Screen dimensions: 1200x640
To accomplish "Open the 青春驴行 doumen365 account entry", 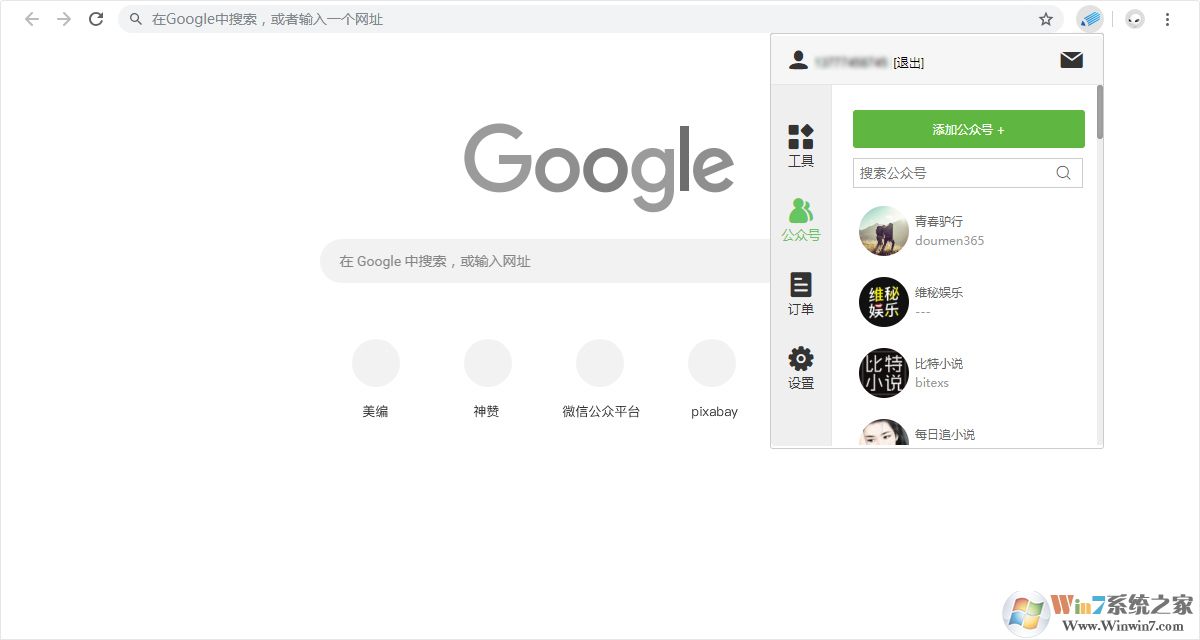I will (x=940, y=230).
